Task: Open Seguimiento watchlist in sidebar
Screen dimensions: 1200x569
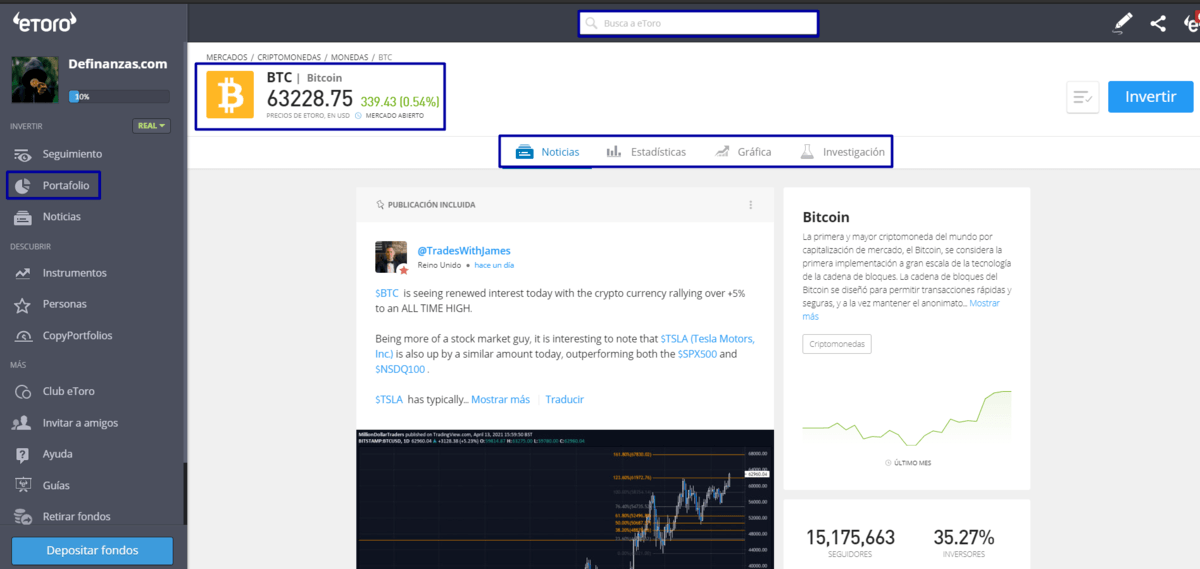Action: tap(72, 154)
